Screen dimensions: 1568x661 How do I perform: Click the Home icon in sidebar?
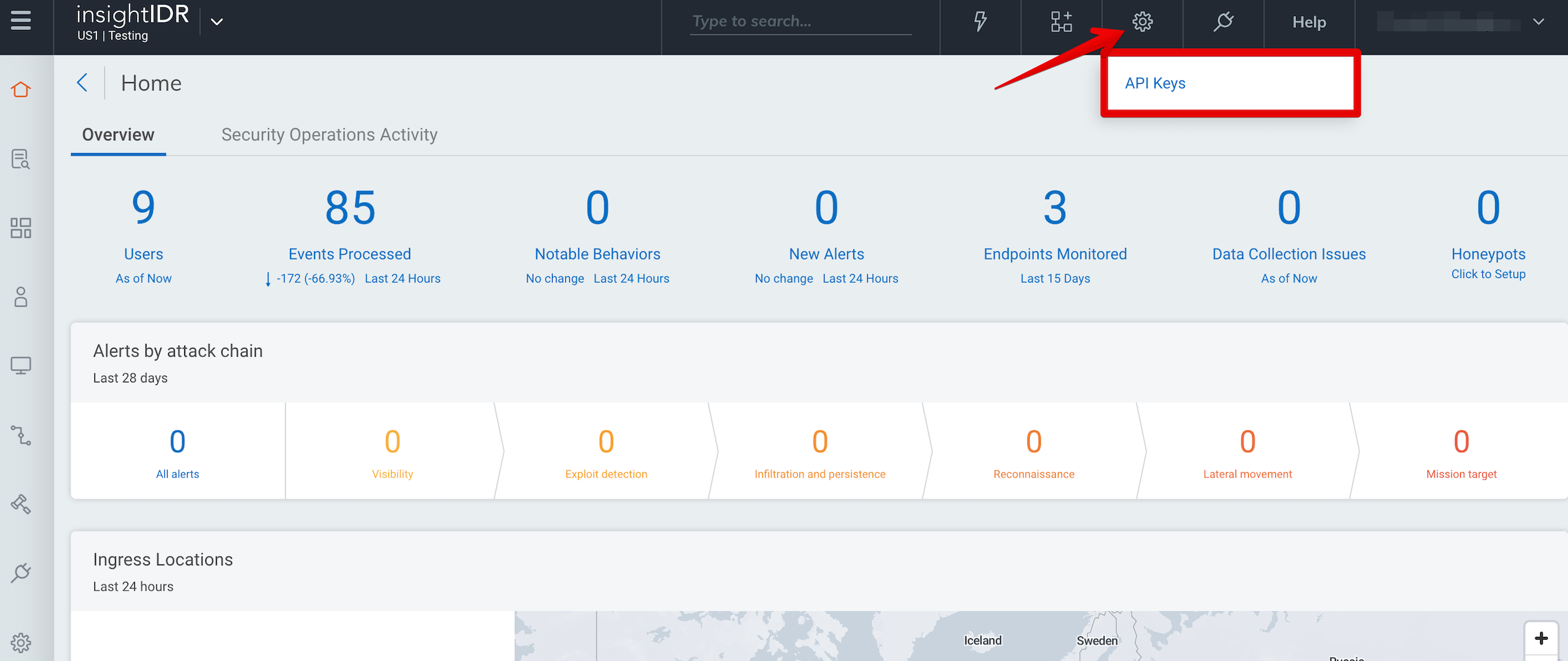pos(21,90)
